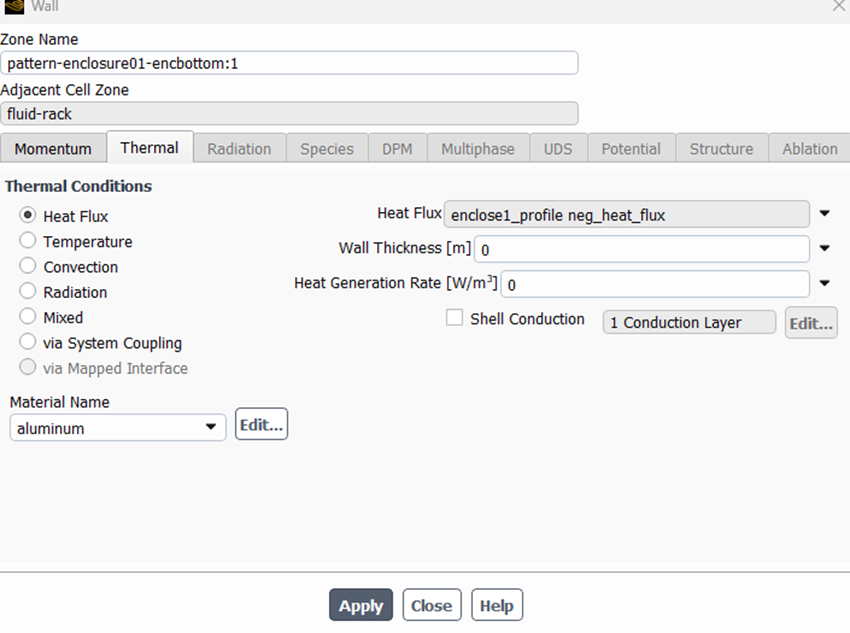Select the Temperature thermal condition

[28, 241]
